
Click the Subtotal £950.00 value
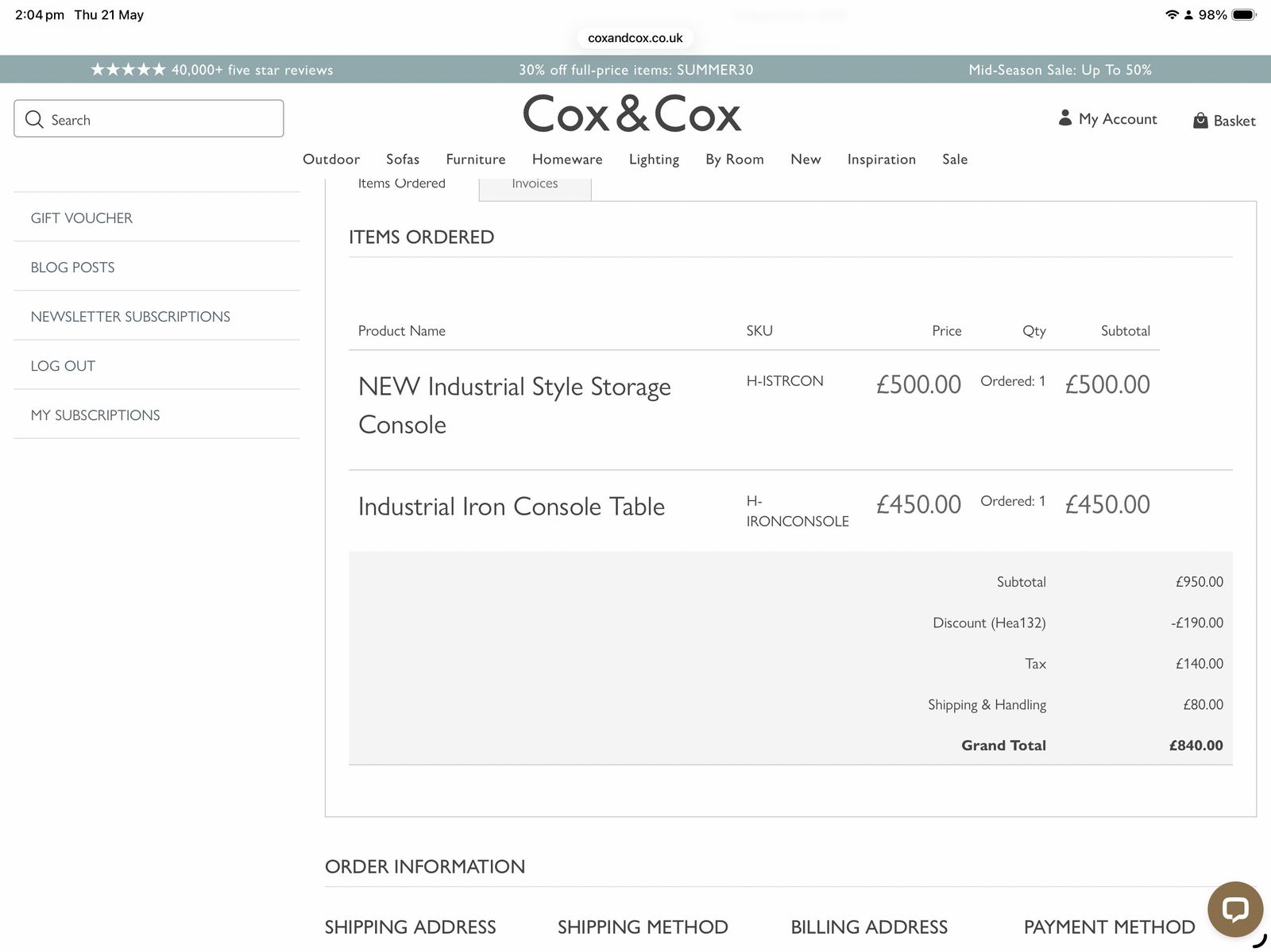click(x=1200, y=581)
